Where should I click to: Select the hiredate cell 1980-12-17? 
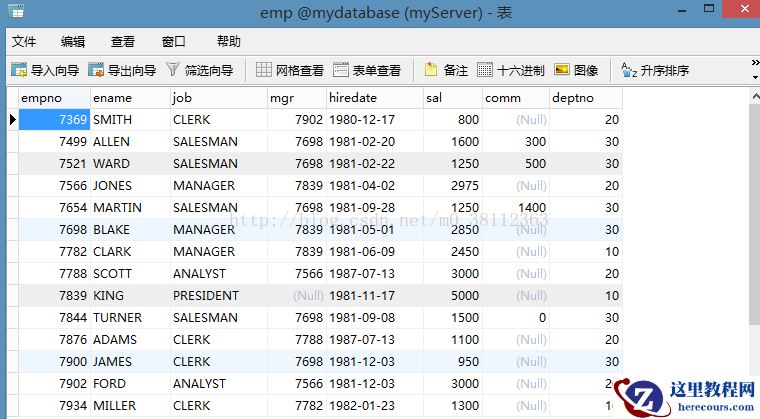(x=375, y=119)
